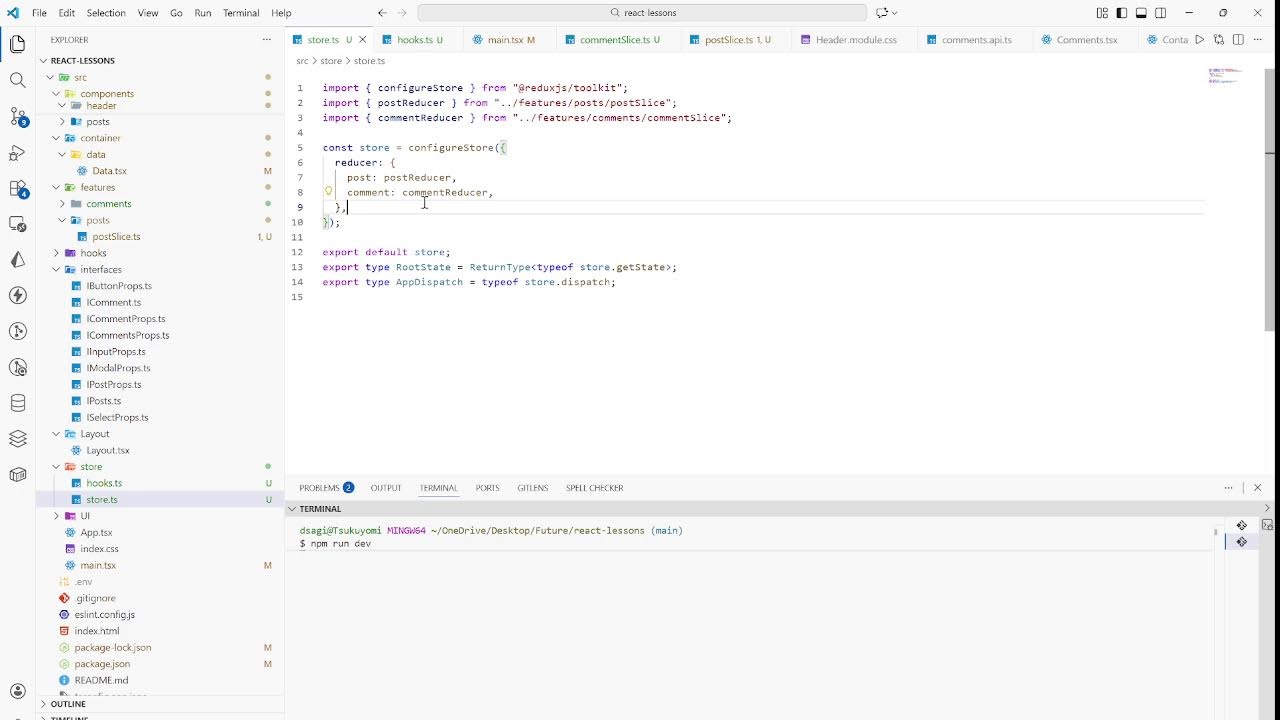Open Run and Debug view
The image size is (1280, 720).
(x=17, y=153)
